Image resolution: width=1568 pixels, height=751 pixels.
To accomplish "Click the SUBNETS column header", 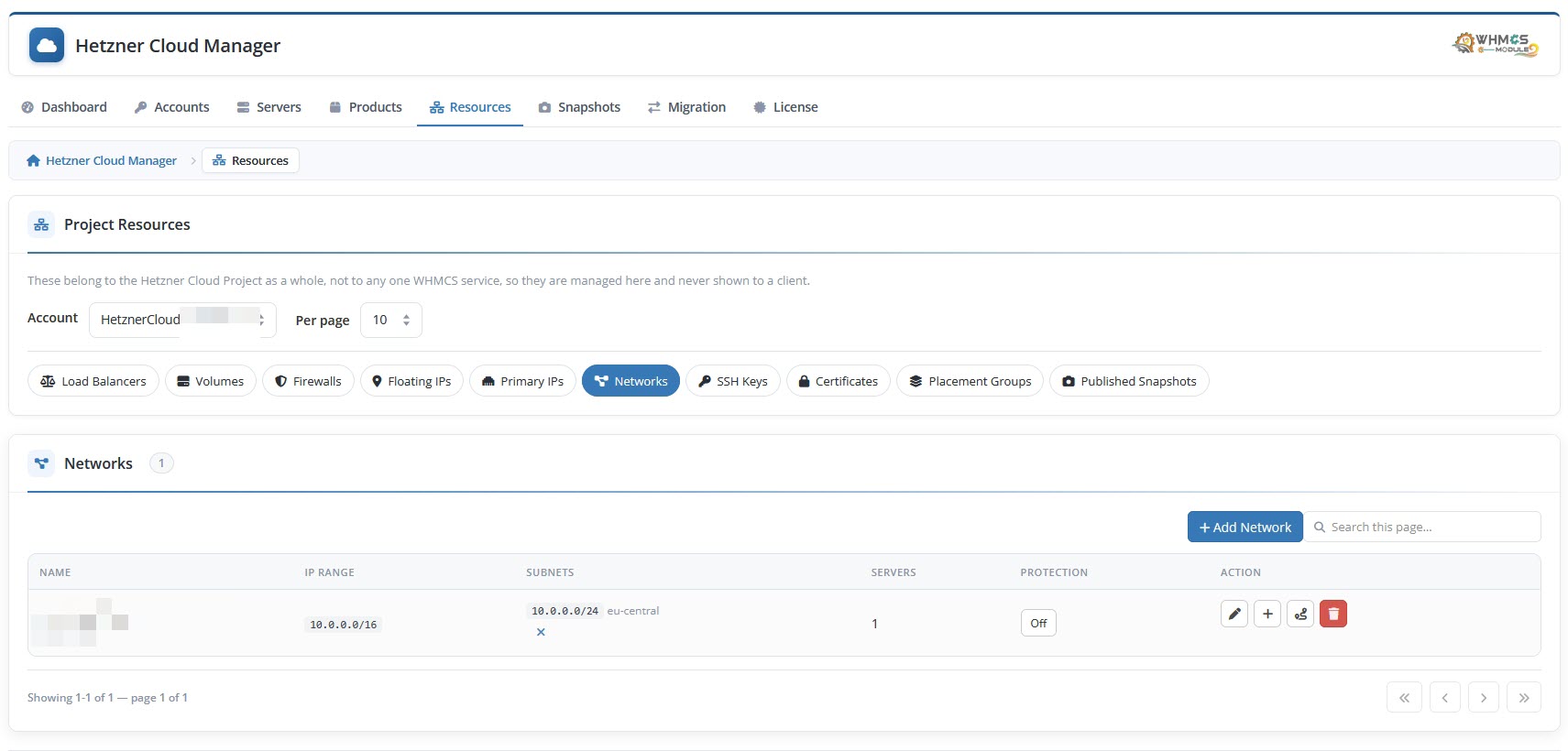I will click(550, 572).
